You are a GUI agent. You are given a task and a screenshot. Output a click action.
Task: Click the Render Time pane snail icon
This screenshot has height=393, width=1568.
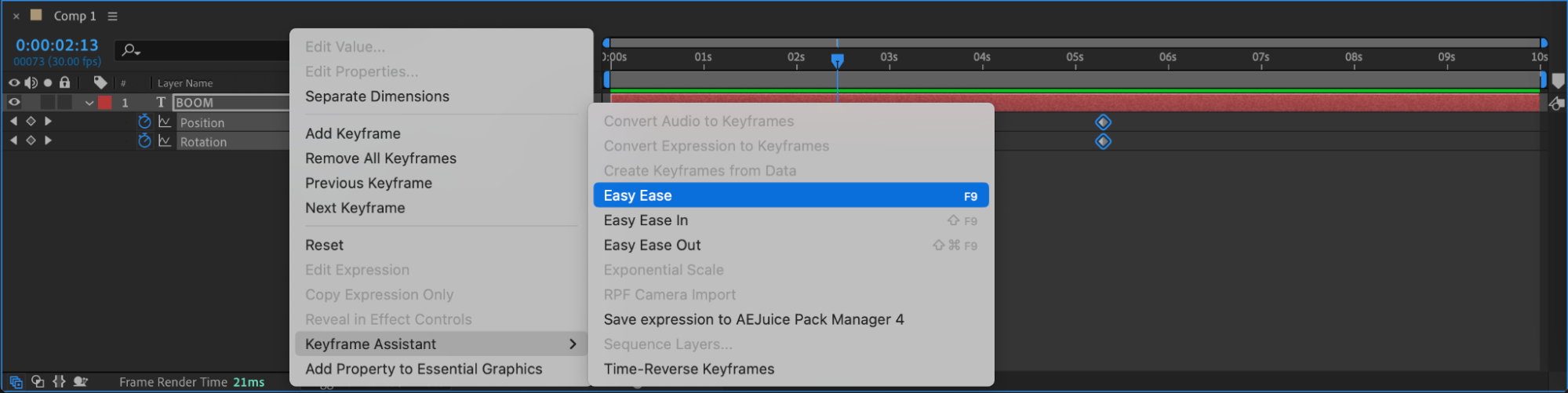(80, 382)
